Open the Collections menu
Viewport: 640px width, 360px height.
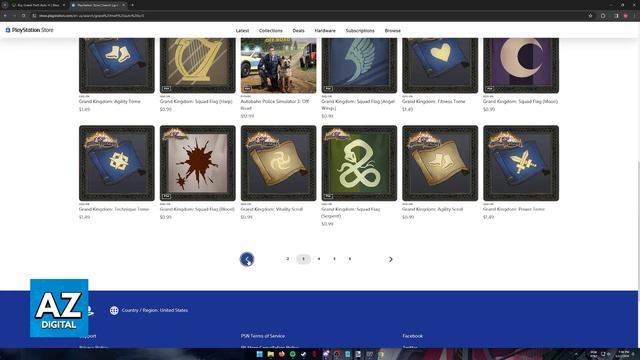(x=271, y=31)
